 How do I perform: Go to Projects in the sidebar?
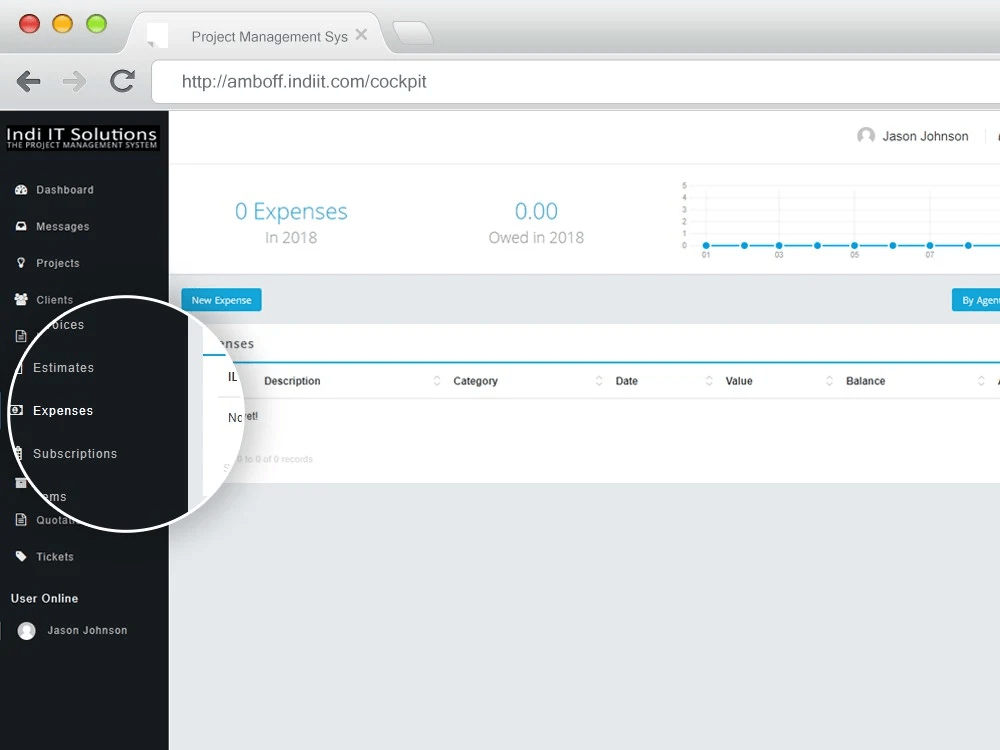coord(57,263)
